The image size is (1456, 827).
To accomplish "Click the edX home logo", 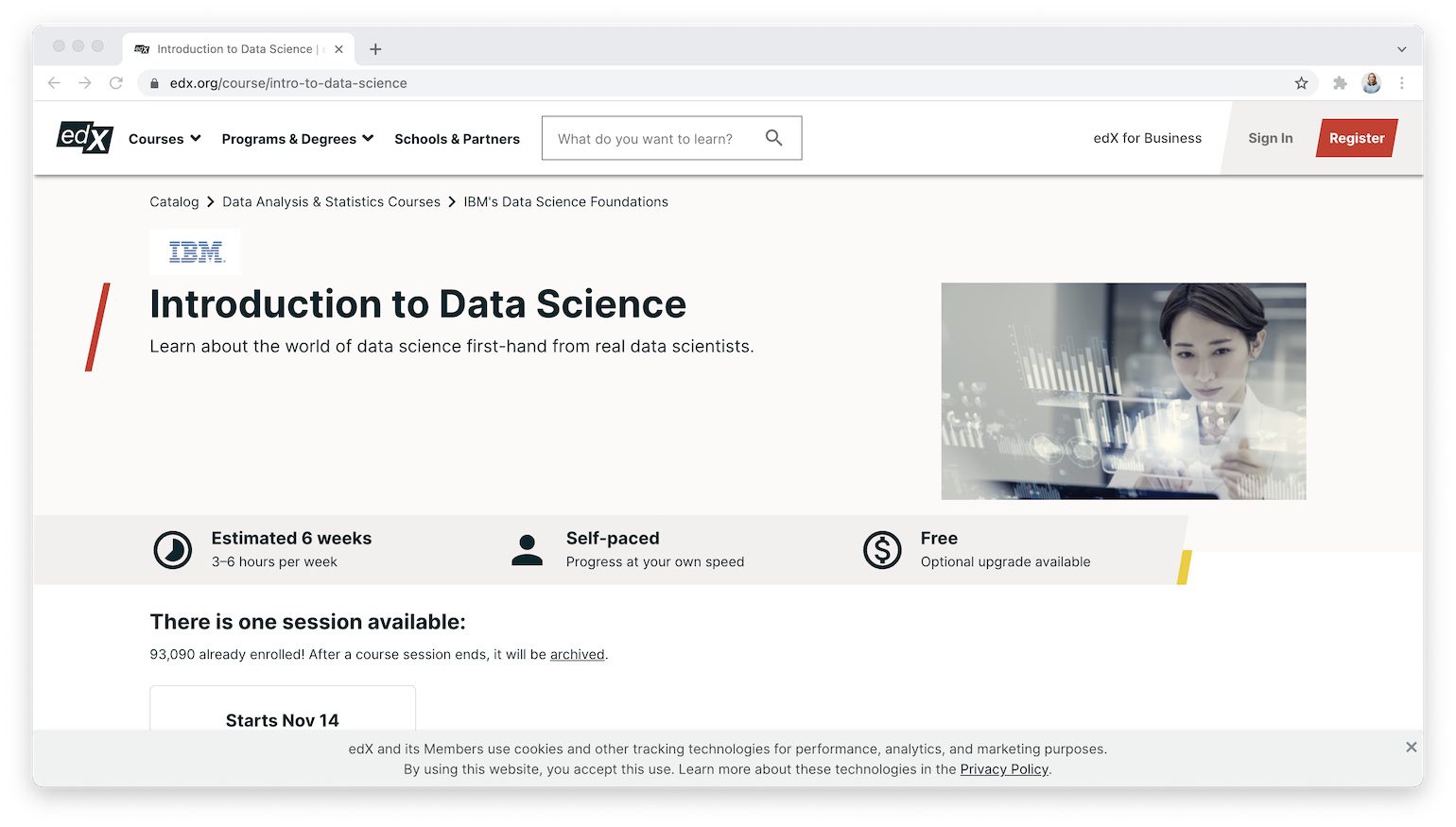I will 83,137.
